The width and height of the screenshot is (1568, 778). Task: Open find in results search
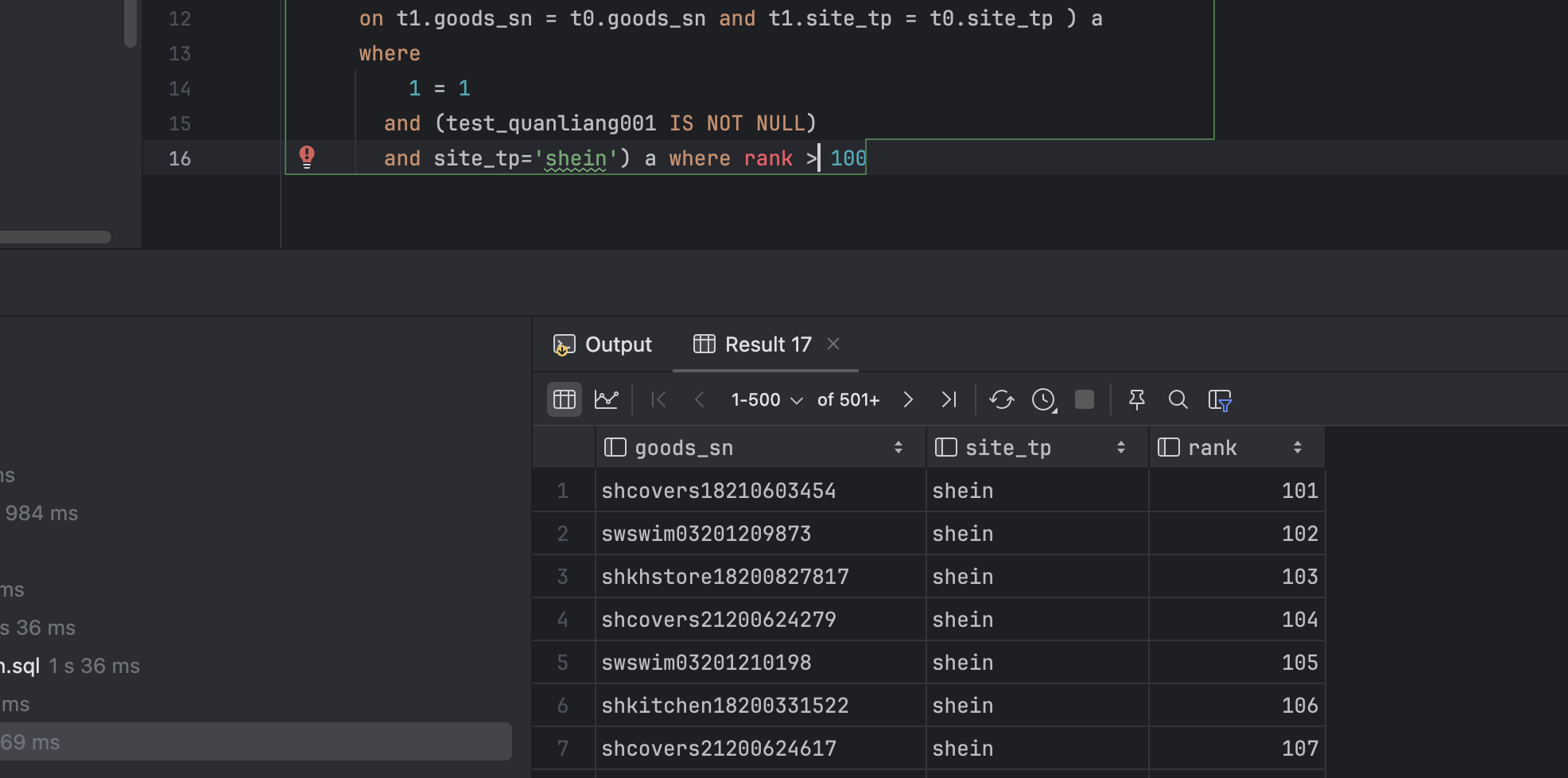pyautogui.click(x=1178, y=399)
